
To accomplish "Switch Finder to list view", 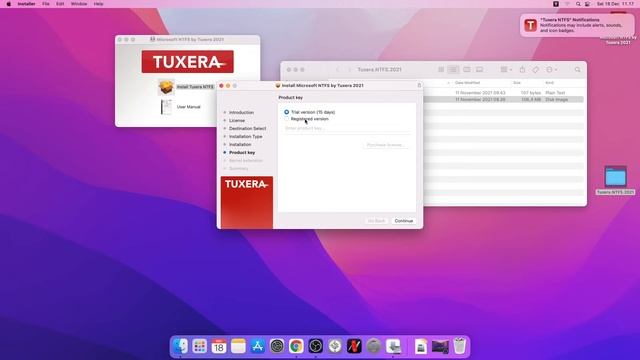I will coord(453,70).
